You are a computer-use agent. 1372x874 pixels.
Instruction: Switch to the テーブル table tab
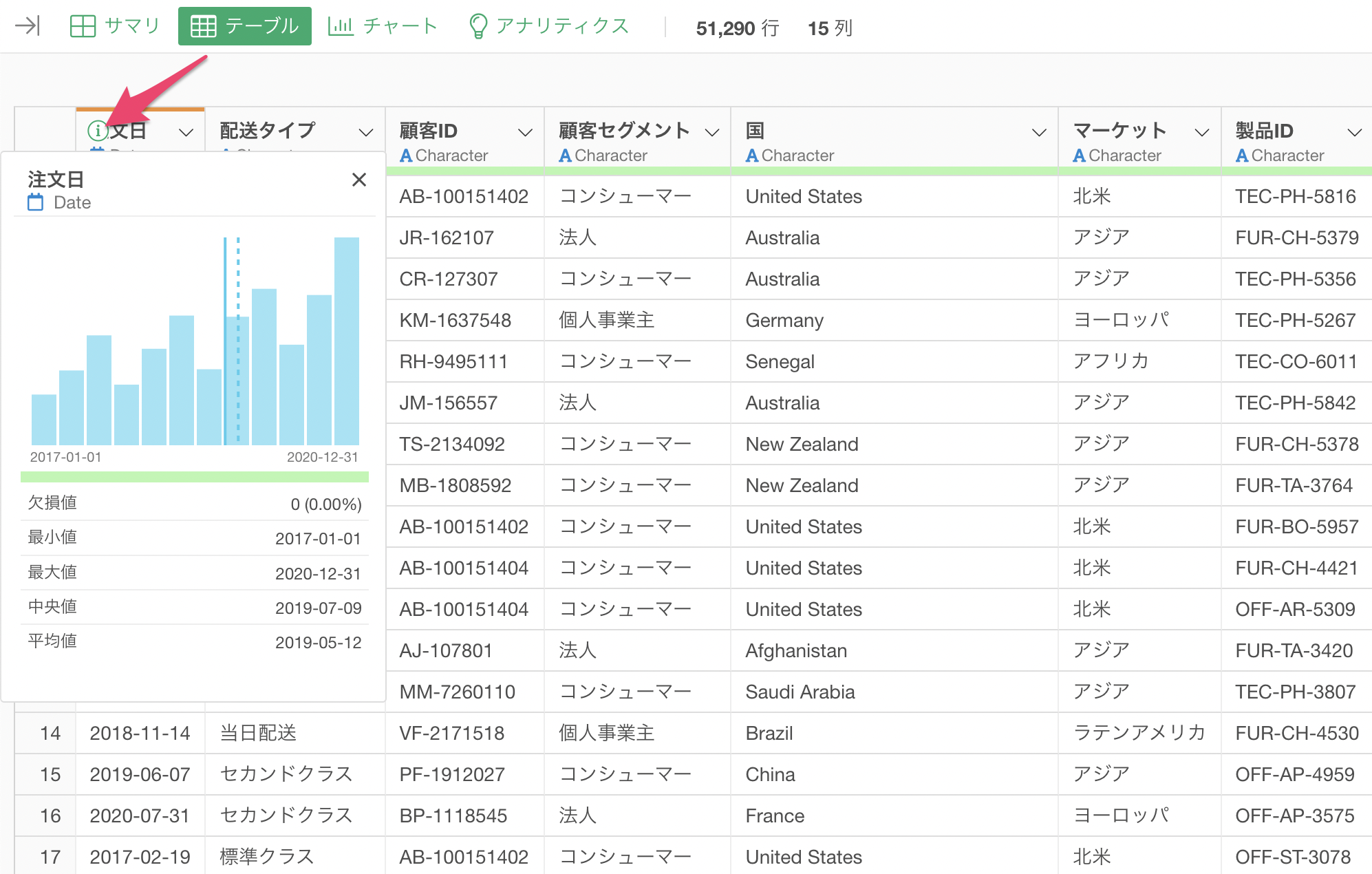coord(245,26)
